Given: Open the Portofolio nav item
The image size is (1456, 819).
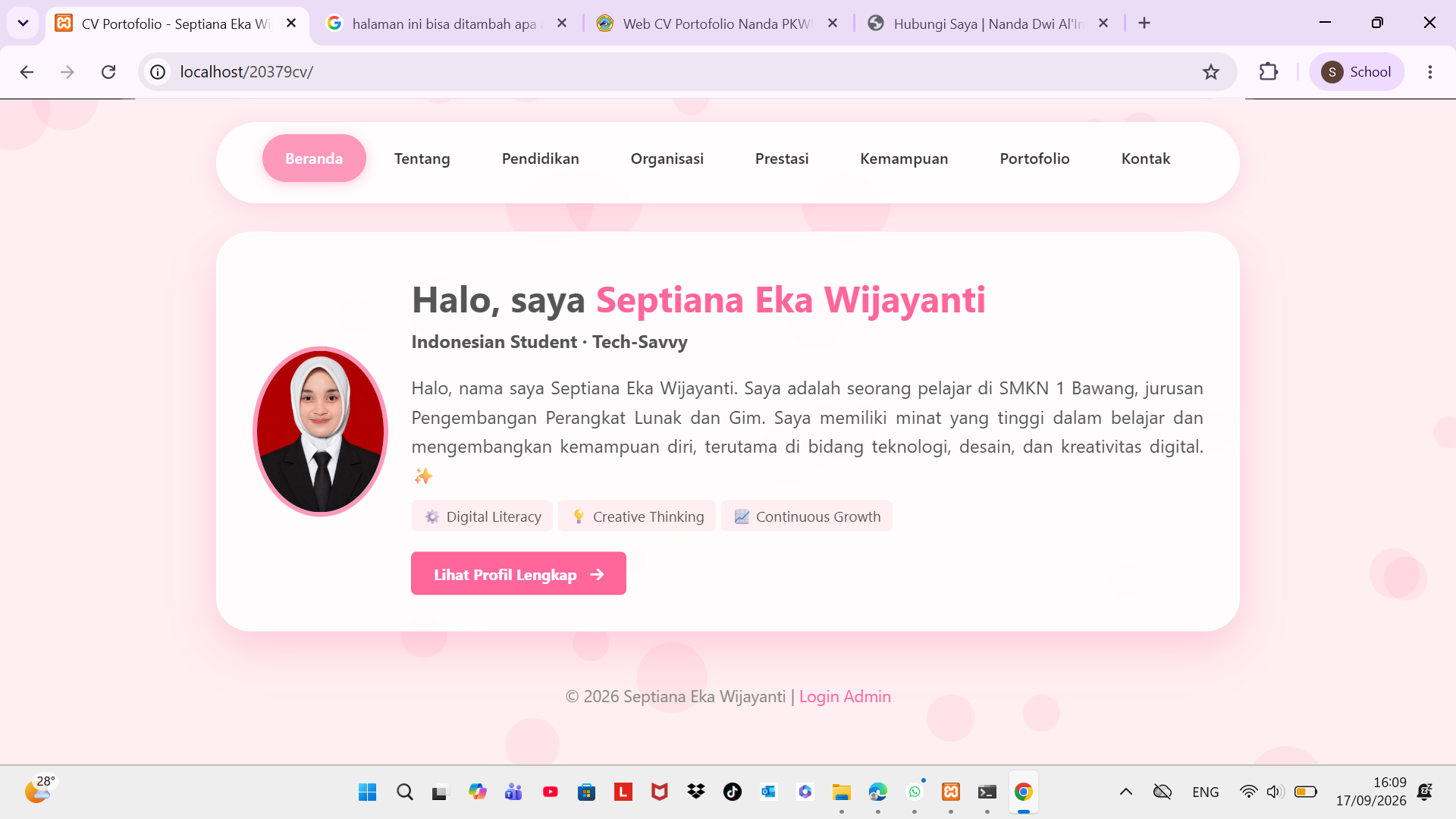Looking at the screenshot, I should 1034,158.
